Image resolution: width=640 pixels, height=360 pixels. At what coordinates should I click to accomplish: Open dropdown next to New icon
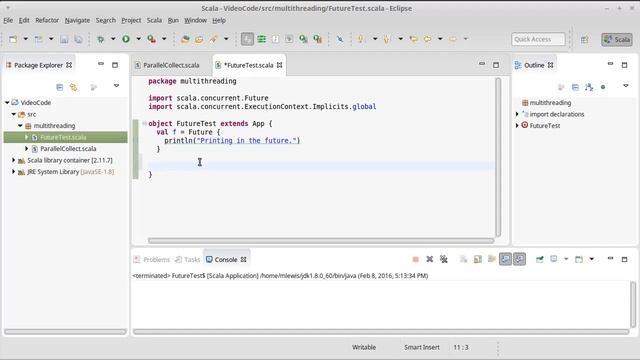click(25, 39)
